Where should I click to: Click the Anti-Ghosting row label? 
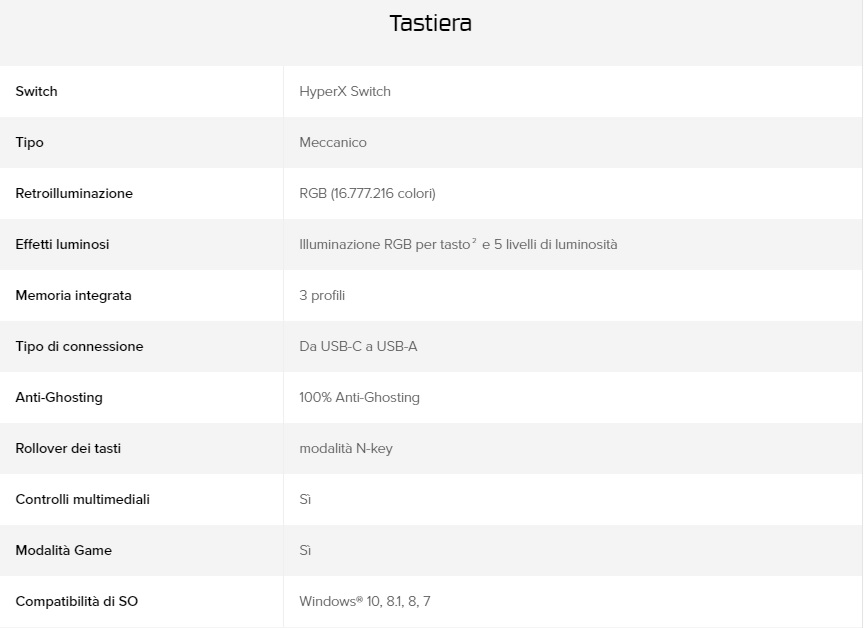pyautogui.click(x=59, y=398)
